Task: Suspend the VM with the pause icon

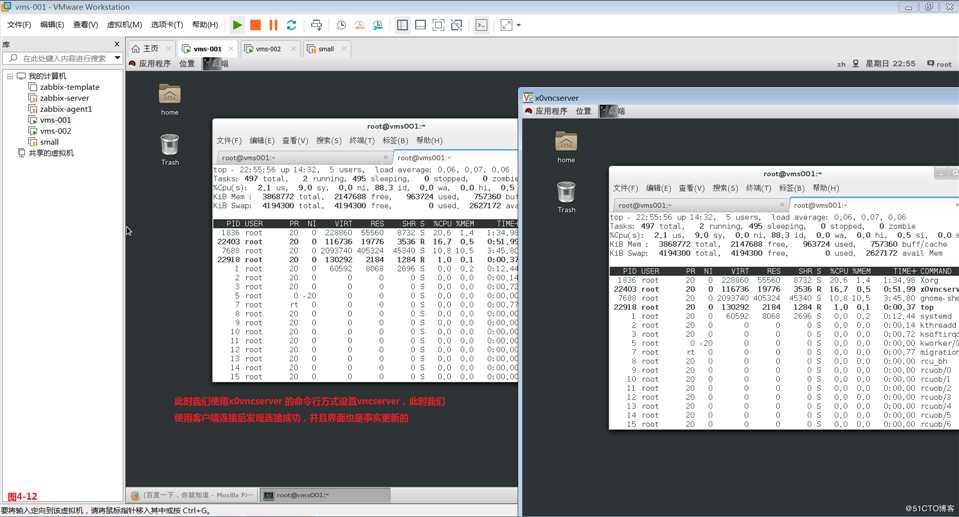Action: pos(273,25)
